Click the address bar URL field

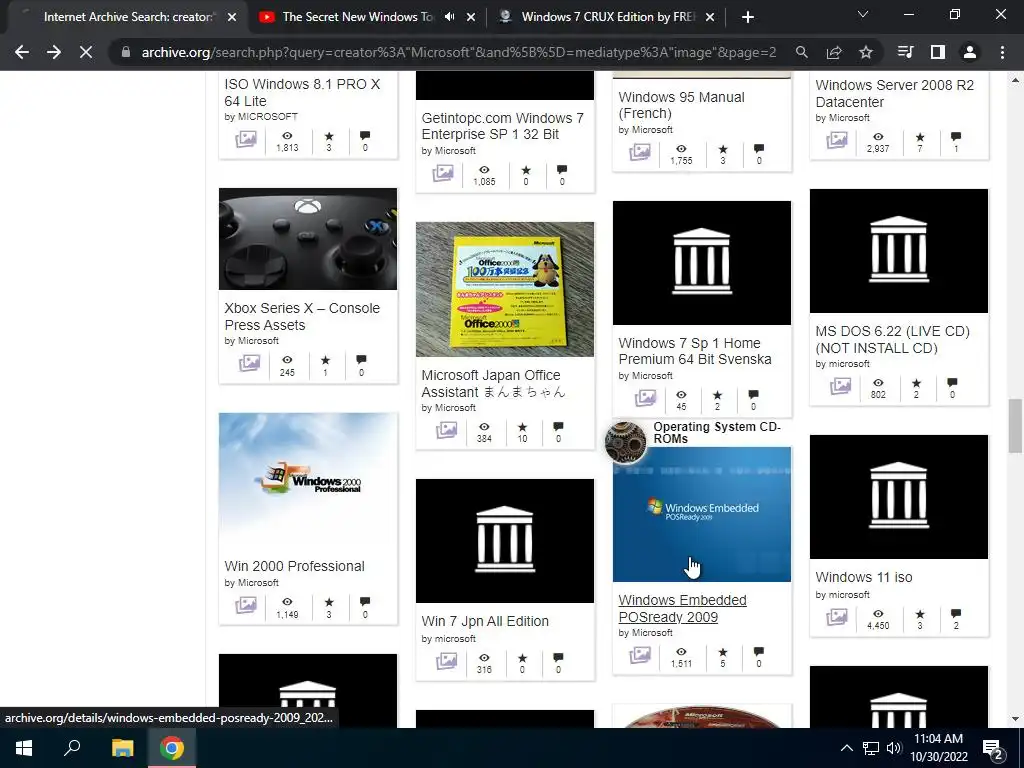458,52
